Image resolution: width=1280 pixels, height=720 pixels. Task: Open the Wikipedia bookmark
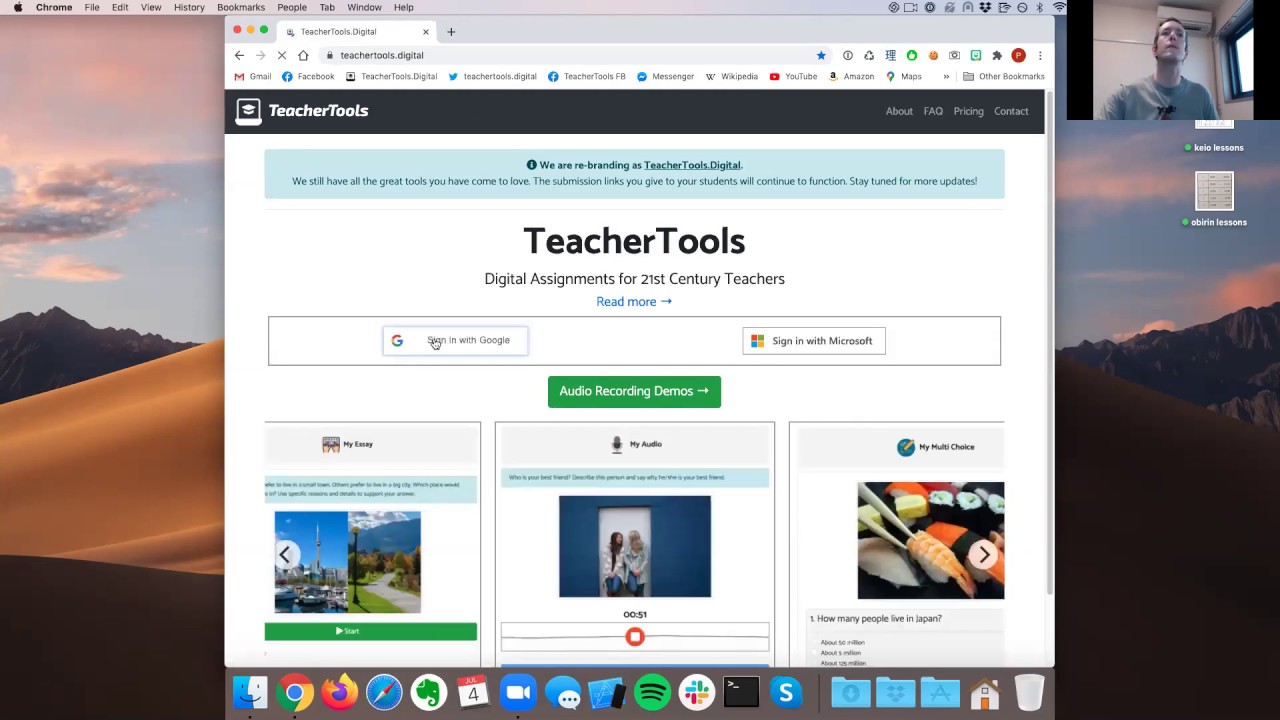(732, 76)
